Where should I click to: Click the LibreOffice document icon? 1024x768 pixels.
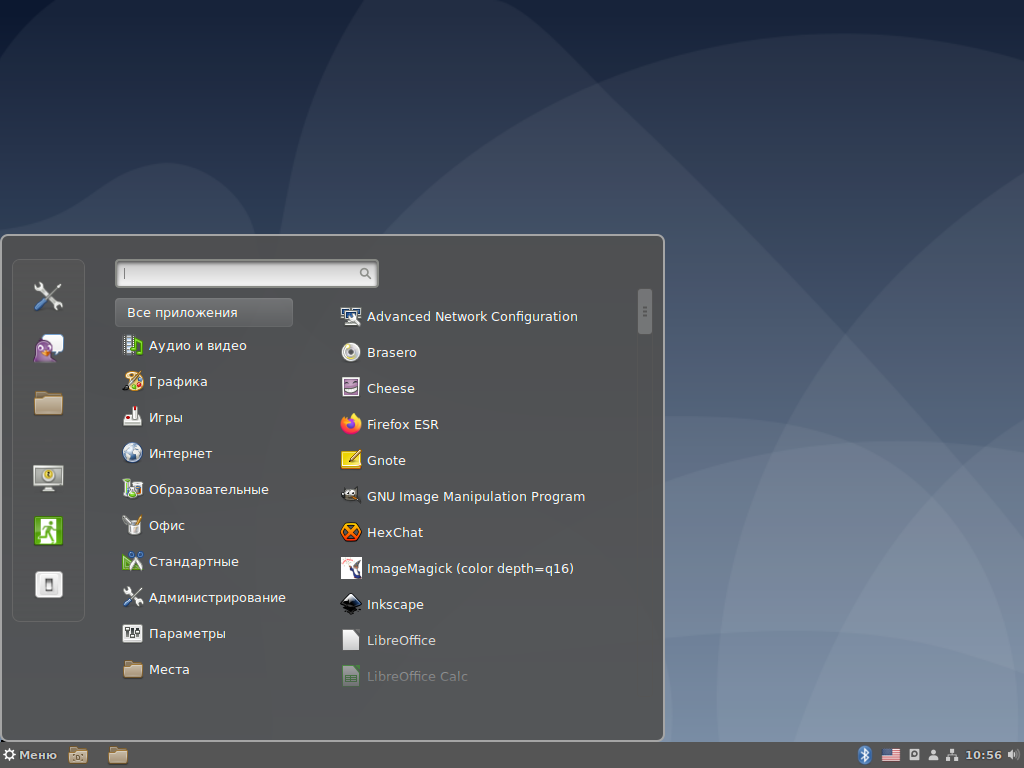pos(351,640)
